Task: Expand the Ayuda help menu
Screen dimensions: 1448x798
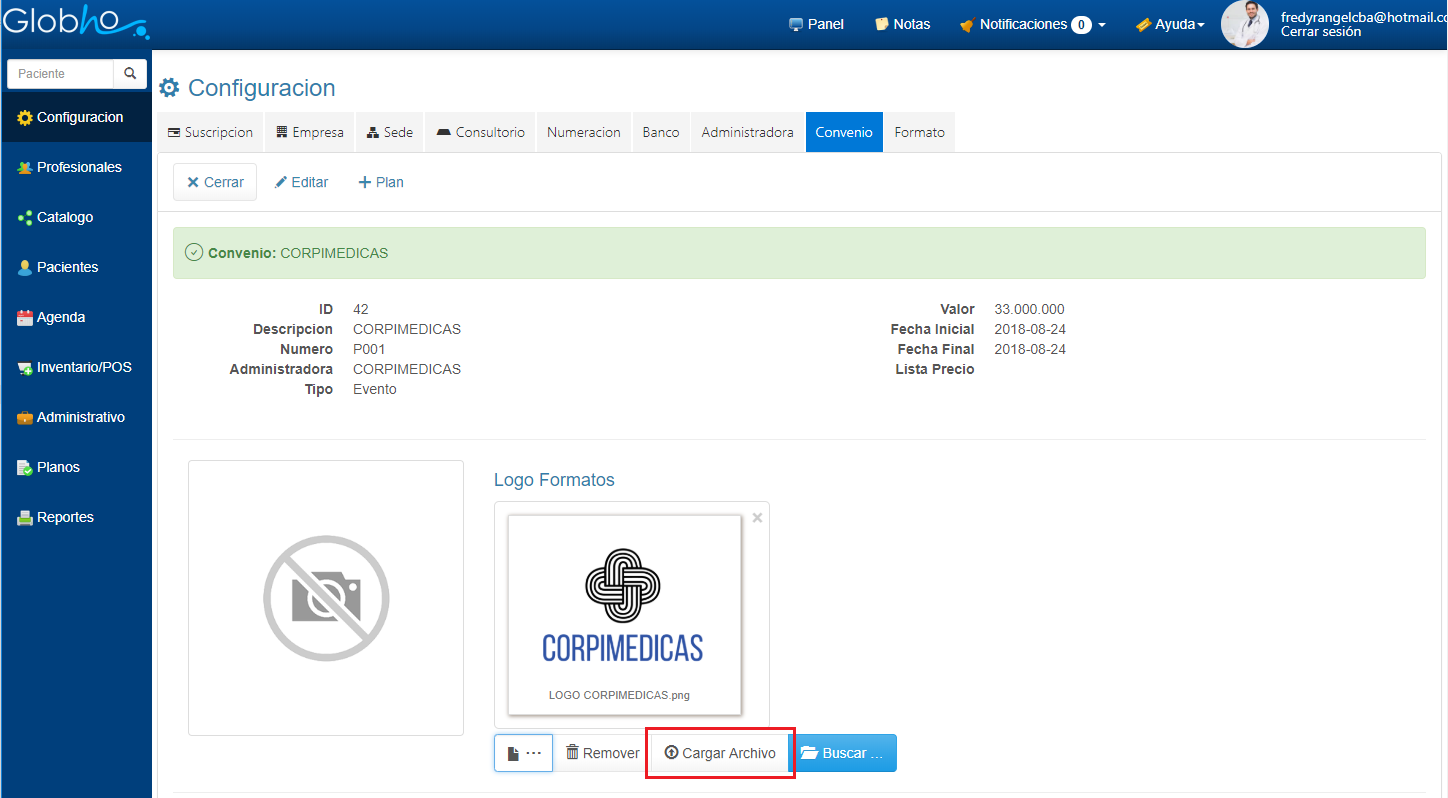Action: click(1170, 24)
